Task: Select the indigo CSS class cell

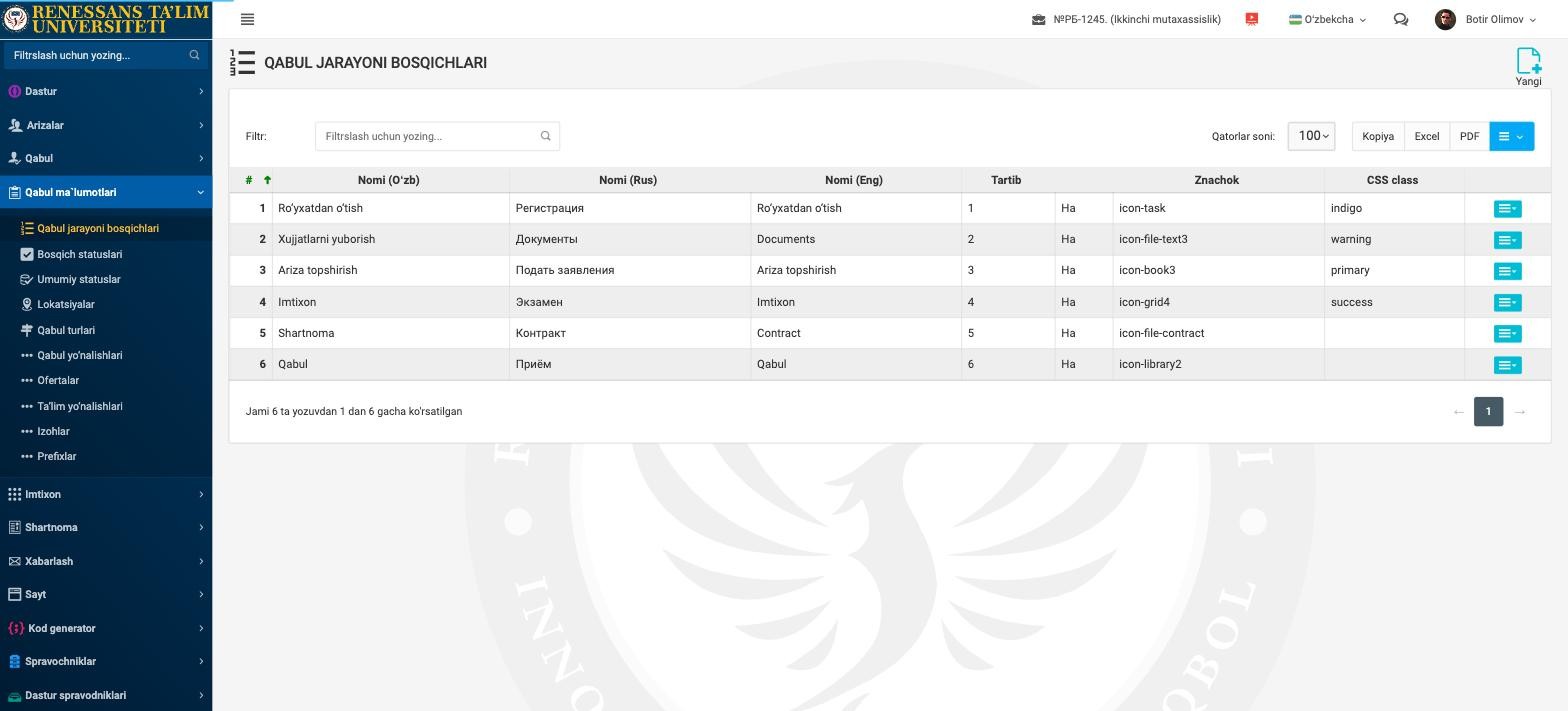Action: pos(1394,208)
